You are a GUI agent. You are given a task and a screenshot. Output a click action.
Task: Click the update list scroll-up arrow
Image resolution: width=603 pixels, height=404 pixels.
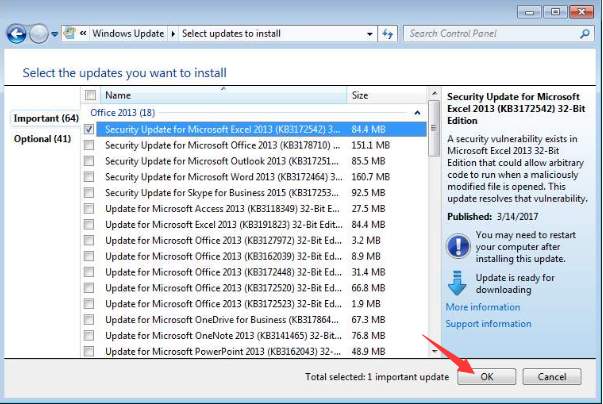[x=434, y=93]
